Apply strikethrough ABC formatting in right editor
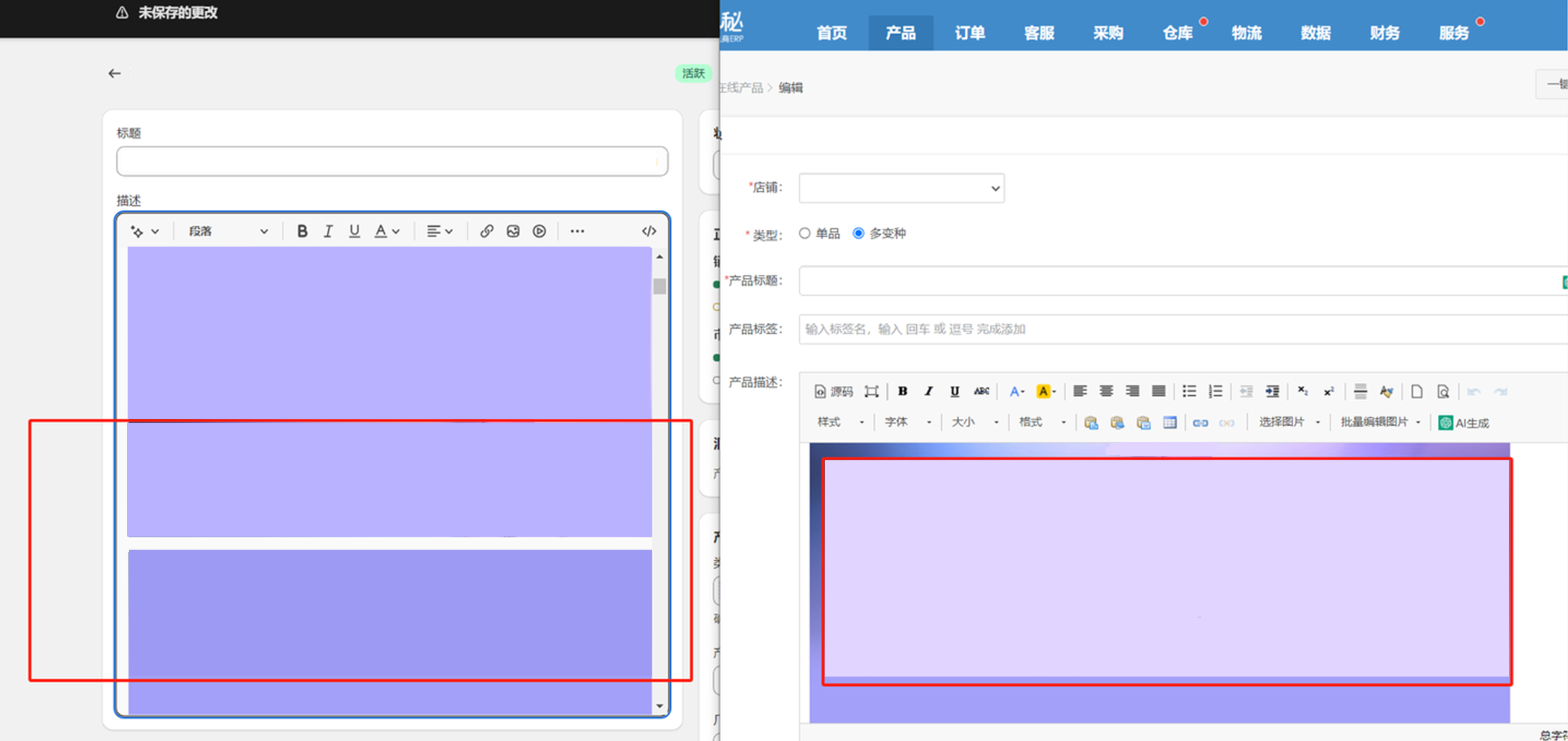Viewport: 1568px width, 741px height. (981, 391)
